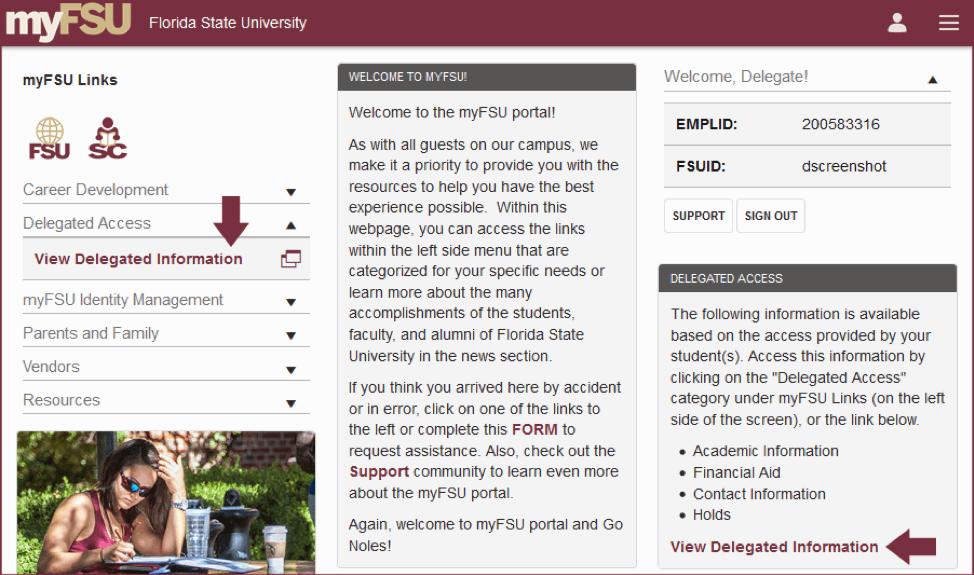
Task: Click the SIGN OUT button
Action: point(771,216)
